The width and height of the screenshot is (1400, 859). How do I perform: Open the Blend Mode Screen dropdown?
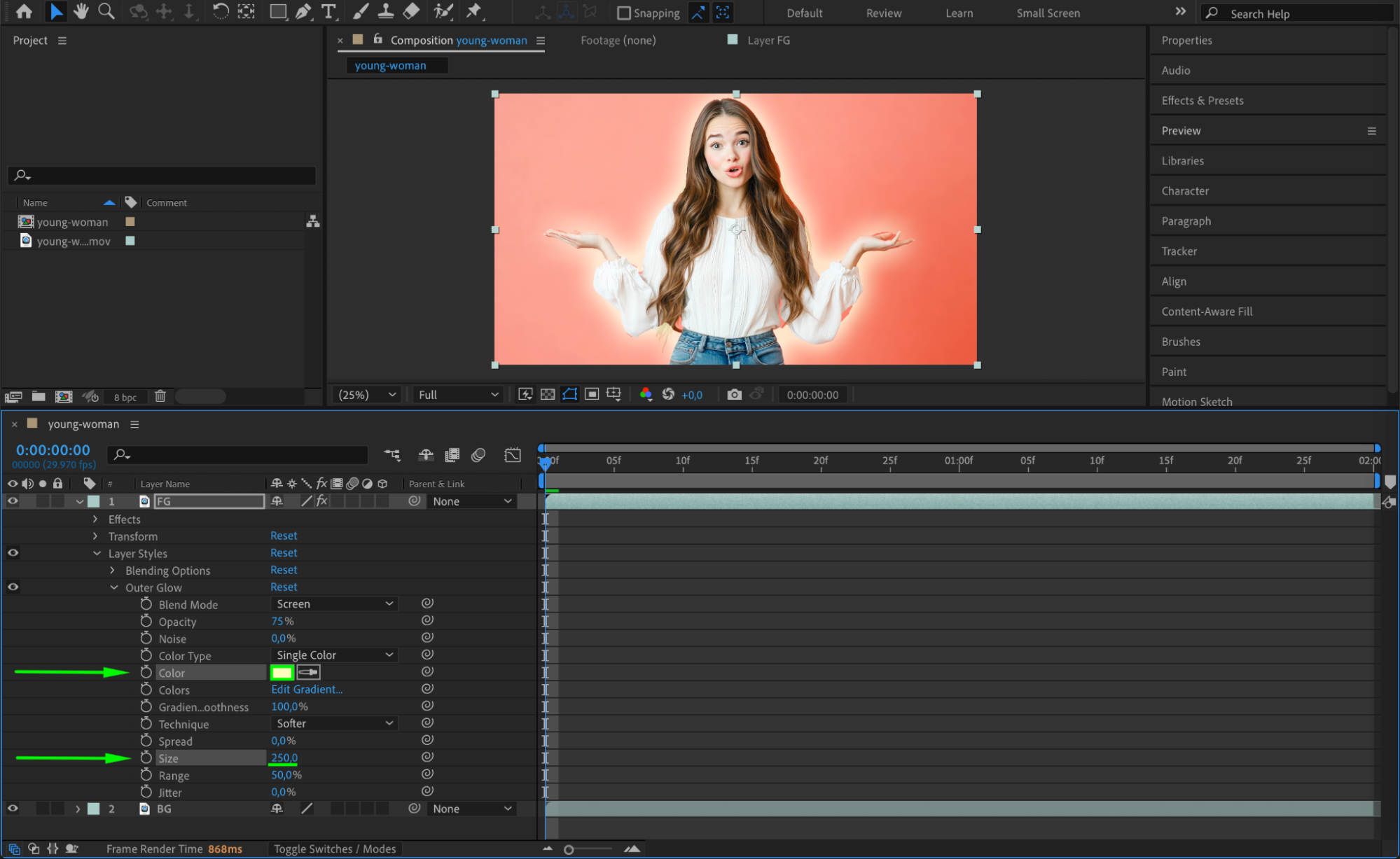click(x=334, y=603)
